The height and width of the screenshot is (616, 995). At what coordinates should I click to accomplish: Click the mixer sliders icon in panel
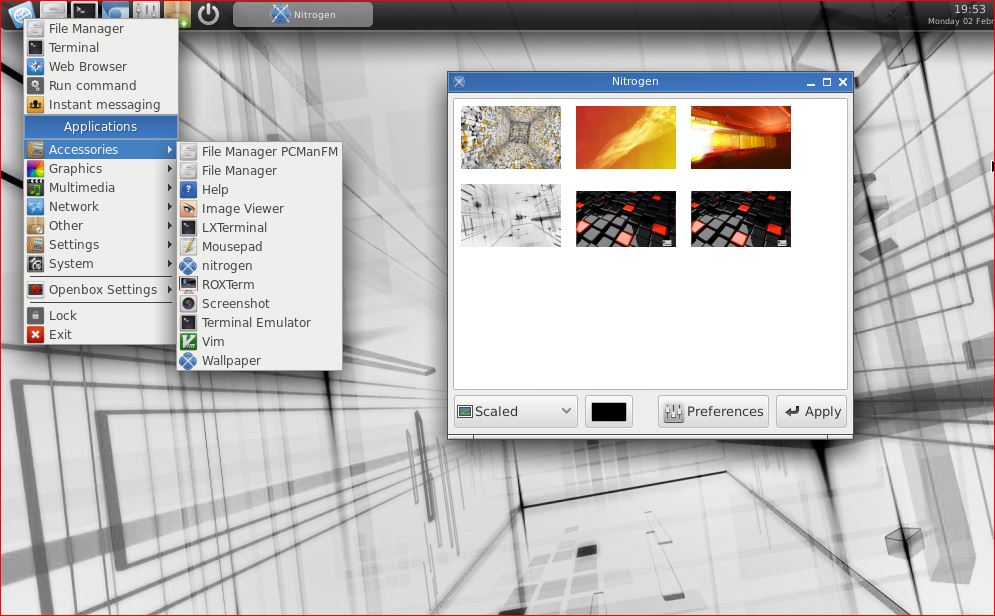146,13
